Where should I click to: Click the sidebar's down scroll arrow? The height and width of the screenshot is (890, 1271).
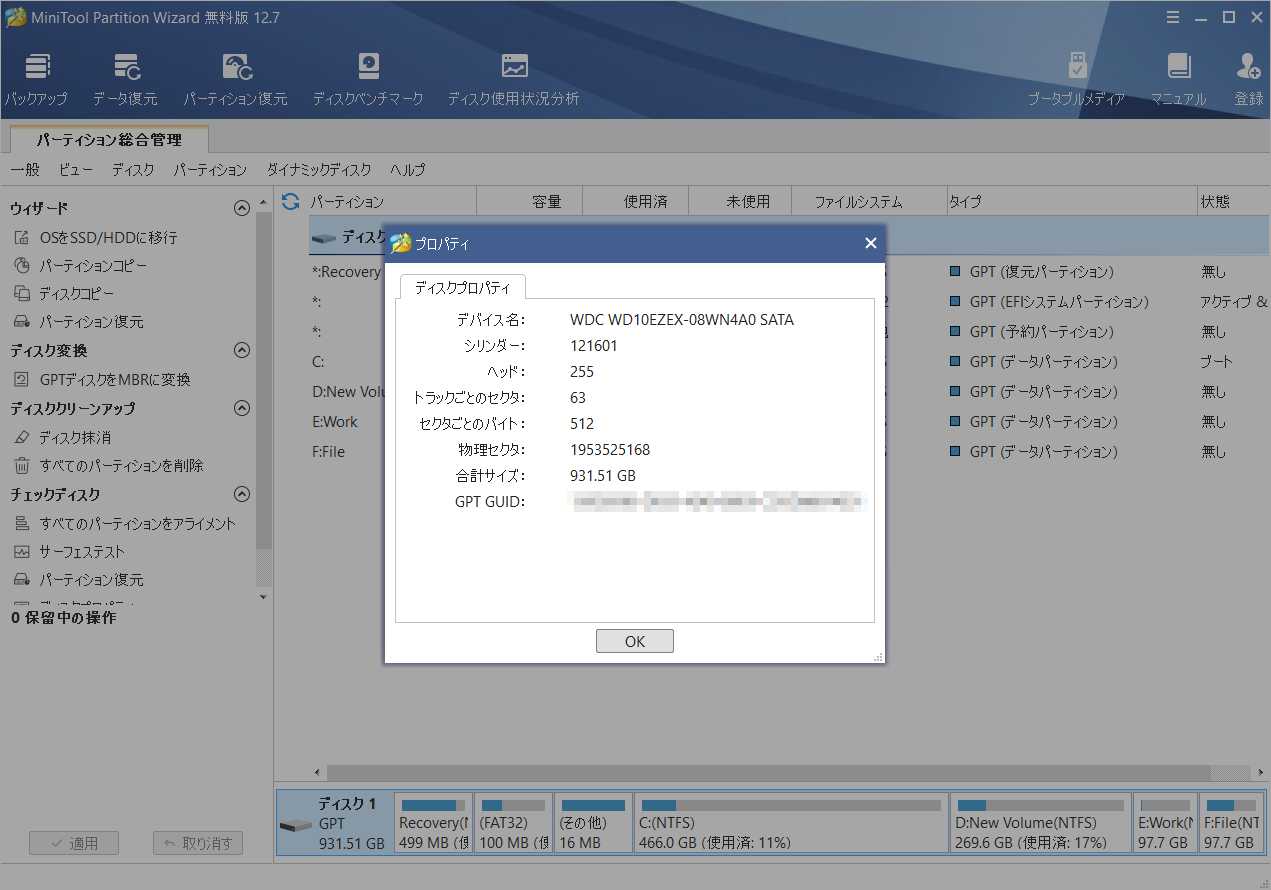pyautogui.click(x=264, y=597)
